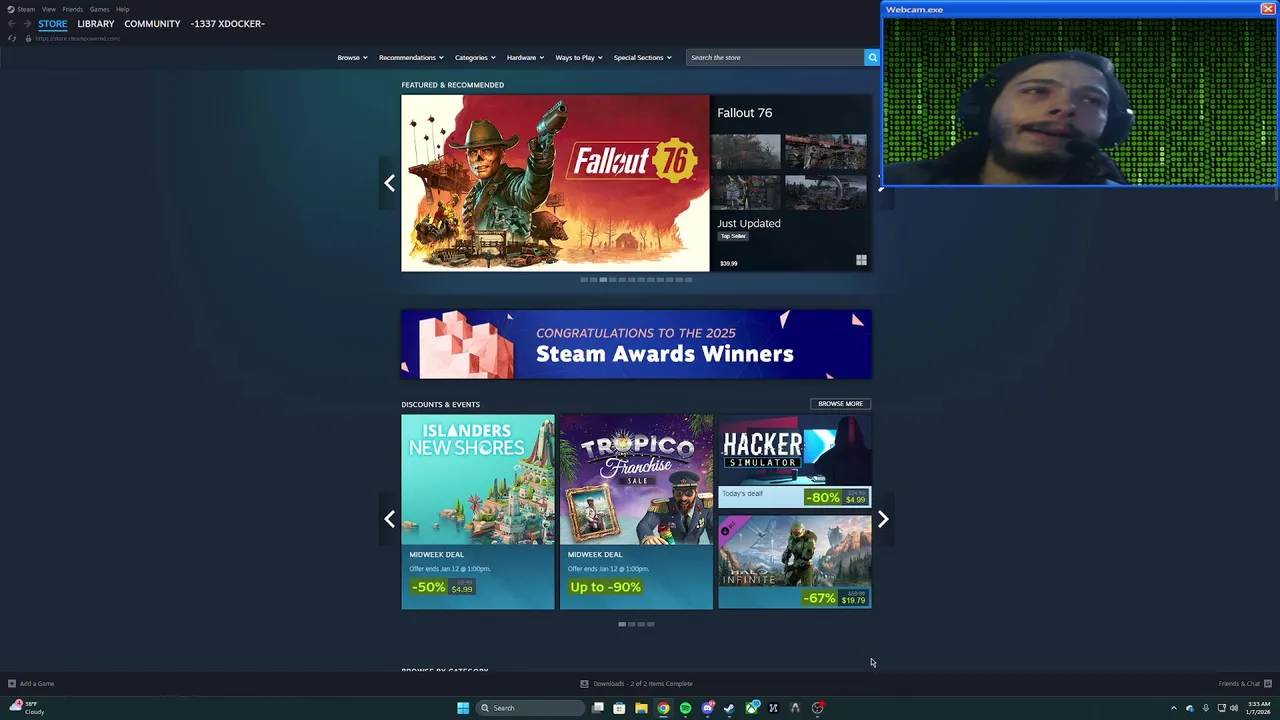Image resolution: width=1280 pixels, height=720 pixels.
Task: Click Friends & Chat text at bottom right
Action: click(x=1239, y=684)
